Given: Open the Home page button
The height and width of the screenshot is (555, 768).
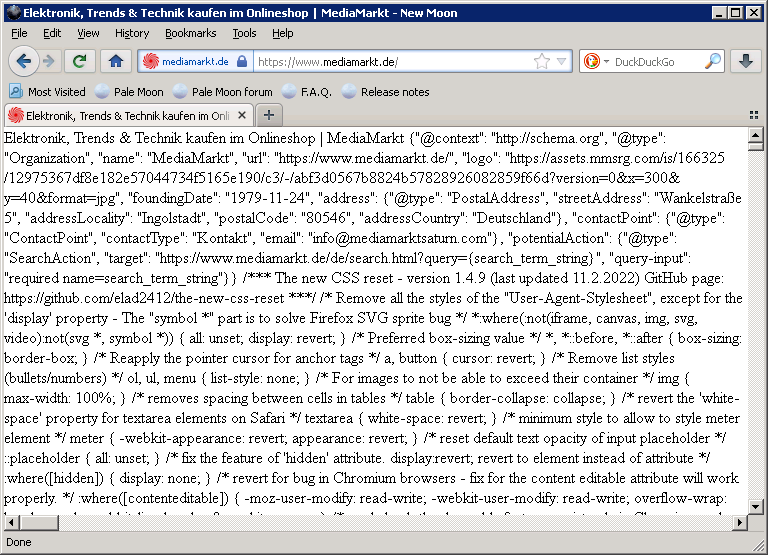Looking at the screenshot, I should 116,61.
